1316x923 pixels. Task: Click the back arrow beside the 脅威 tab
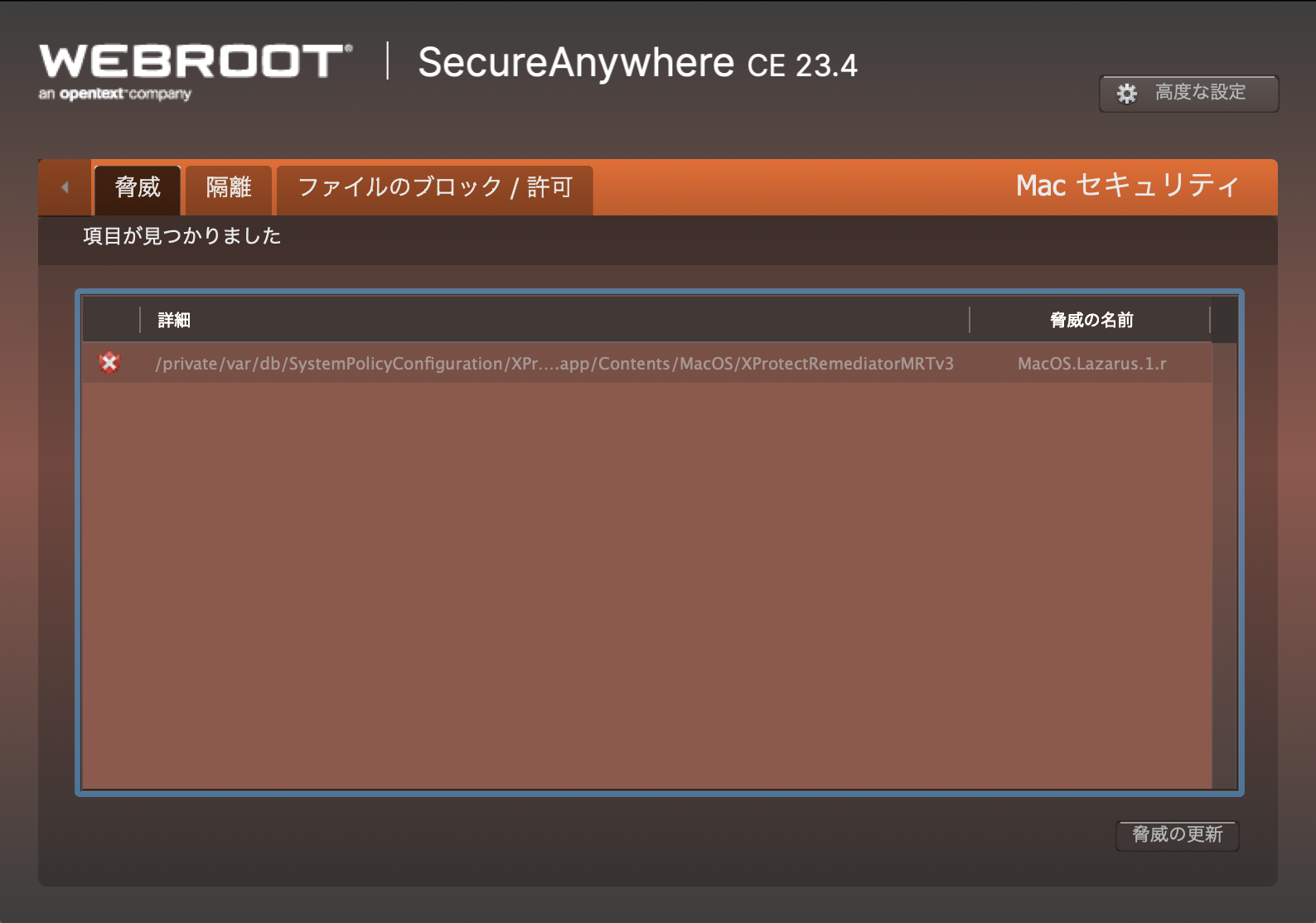(x=65, y=187)
